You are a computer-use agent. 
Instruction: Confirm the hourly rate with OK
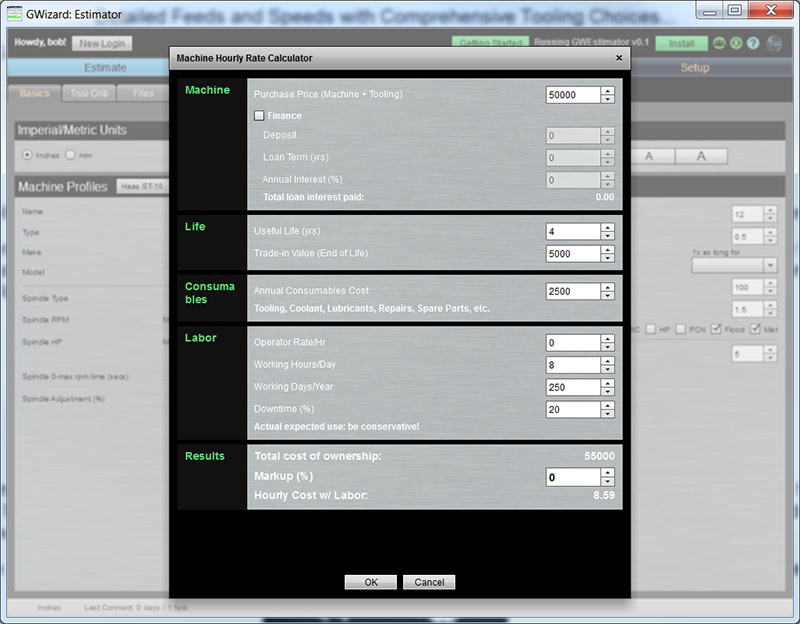(x=370, y=582)
